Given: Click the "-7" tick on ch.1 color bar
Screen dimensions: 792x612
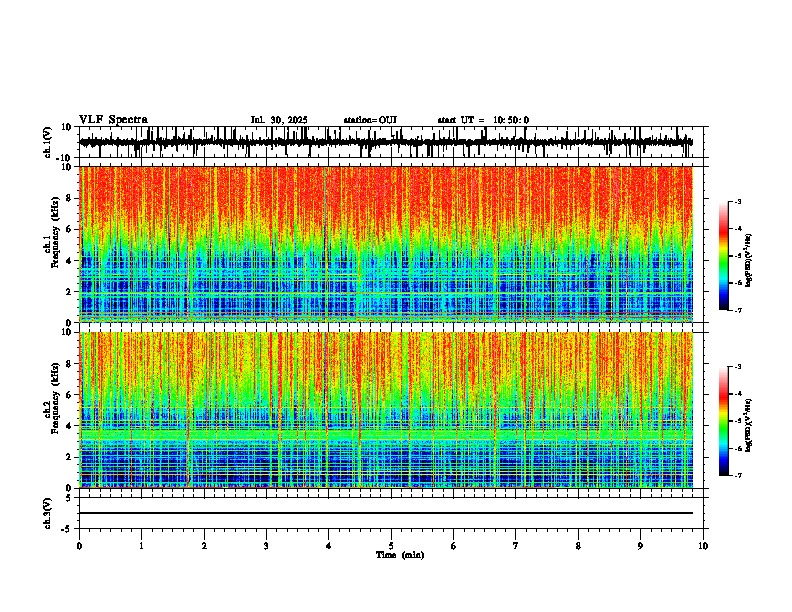Looking at the screenshot, I should click(x=737, y=310).
